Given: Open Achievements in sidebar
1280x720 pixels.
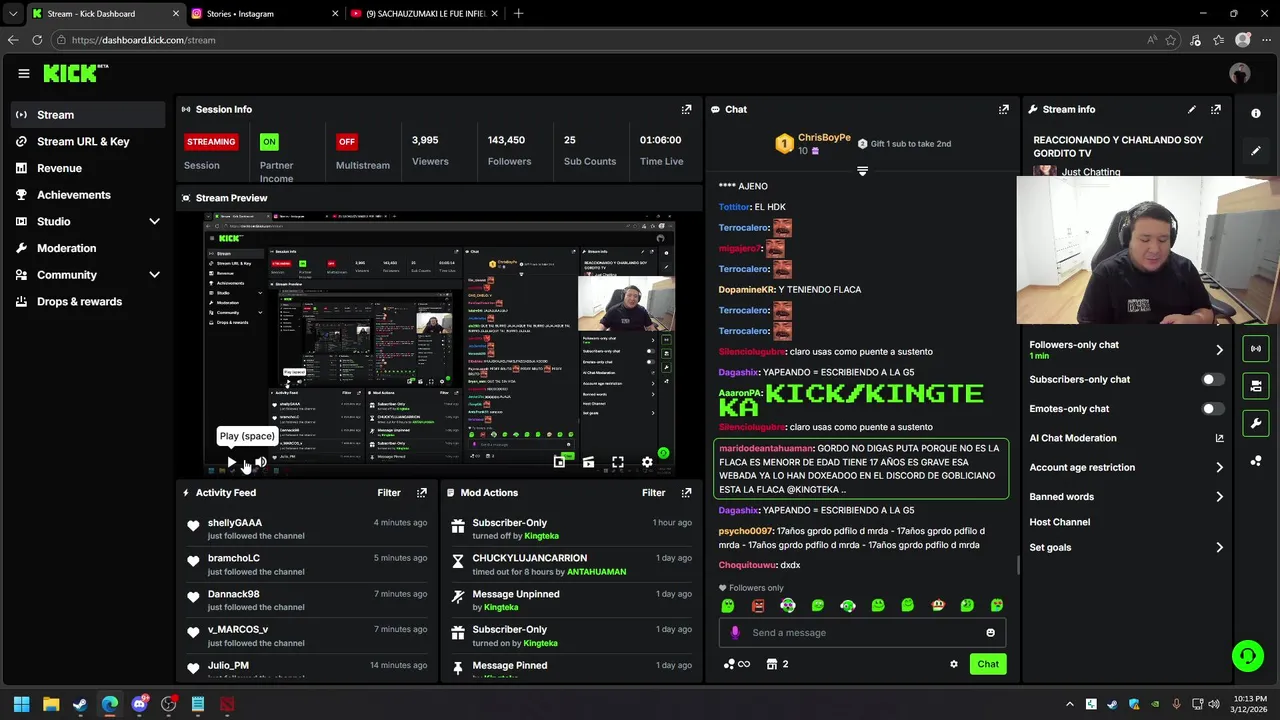Looking at the screenshot, I should (88, 195).
